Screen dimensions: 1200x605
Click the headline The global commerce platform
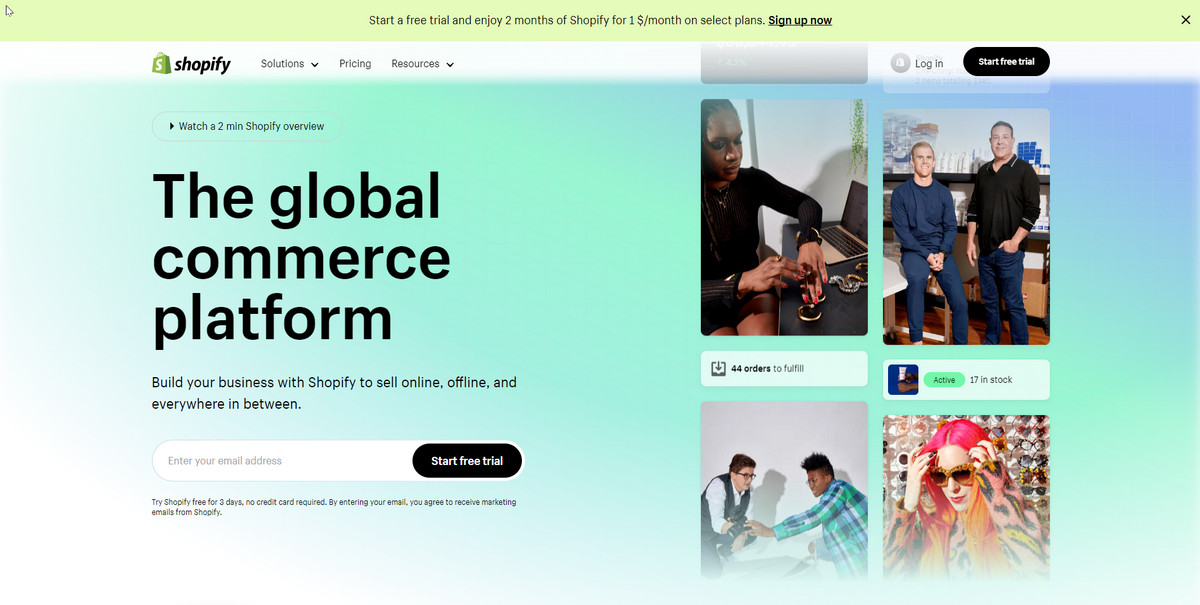coord(301,257)
